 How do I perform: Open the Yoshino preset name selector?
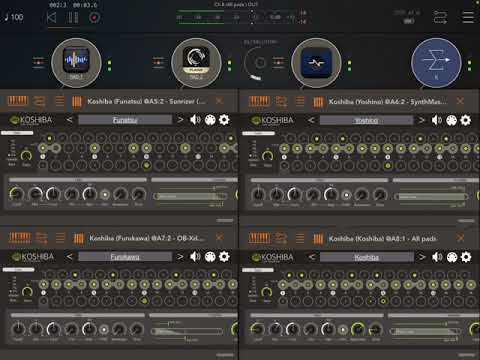click(x=366, y=120)
